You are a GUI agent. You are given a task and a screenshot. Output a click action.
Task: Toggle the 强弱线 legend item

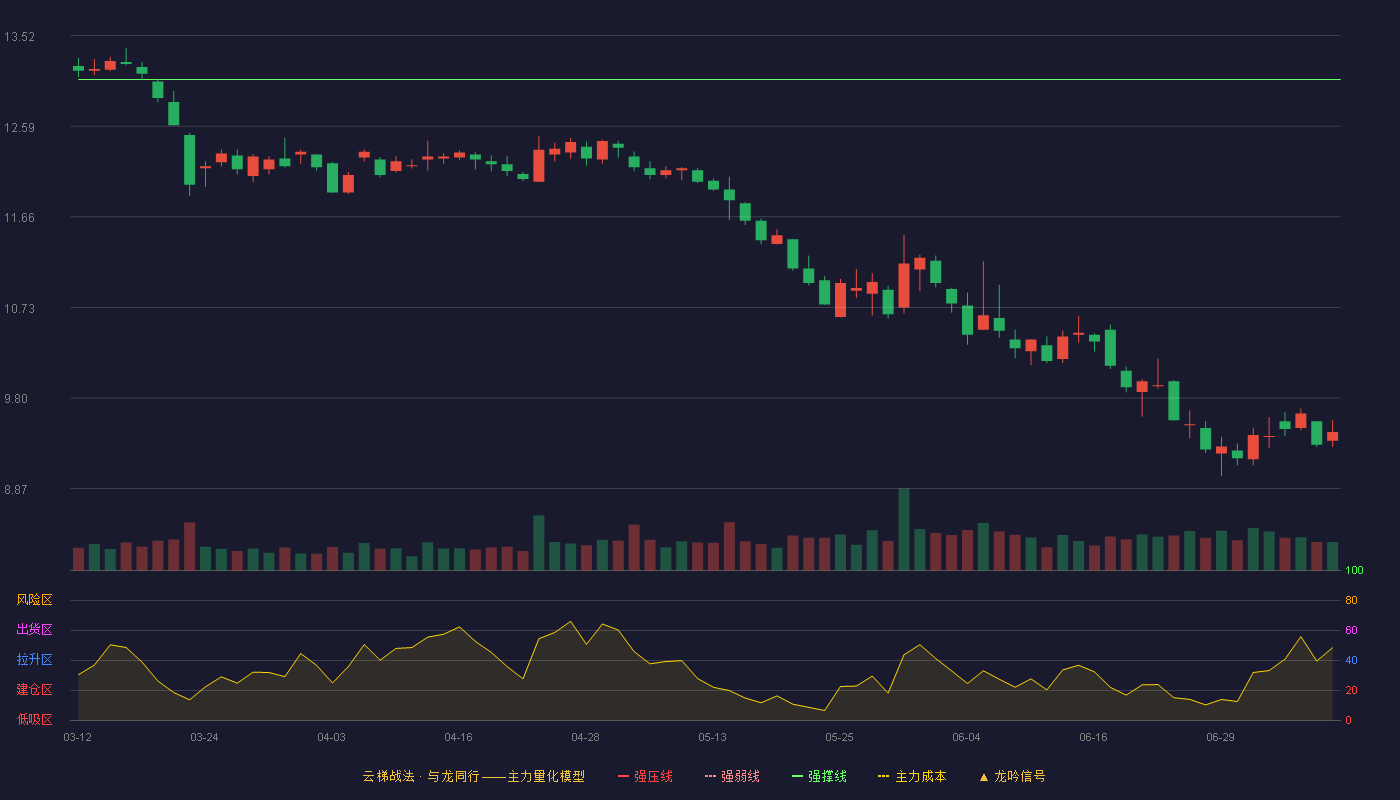tap(732, 776)
